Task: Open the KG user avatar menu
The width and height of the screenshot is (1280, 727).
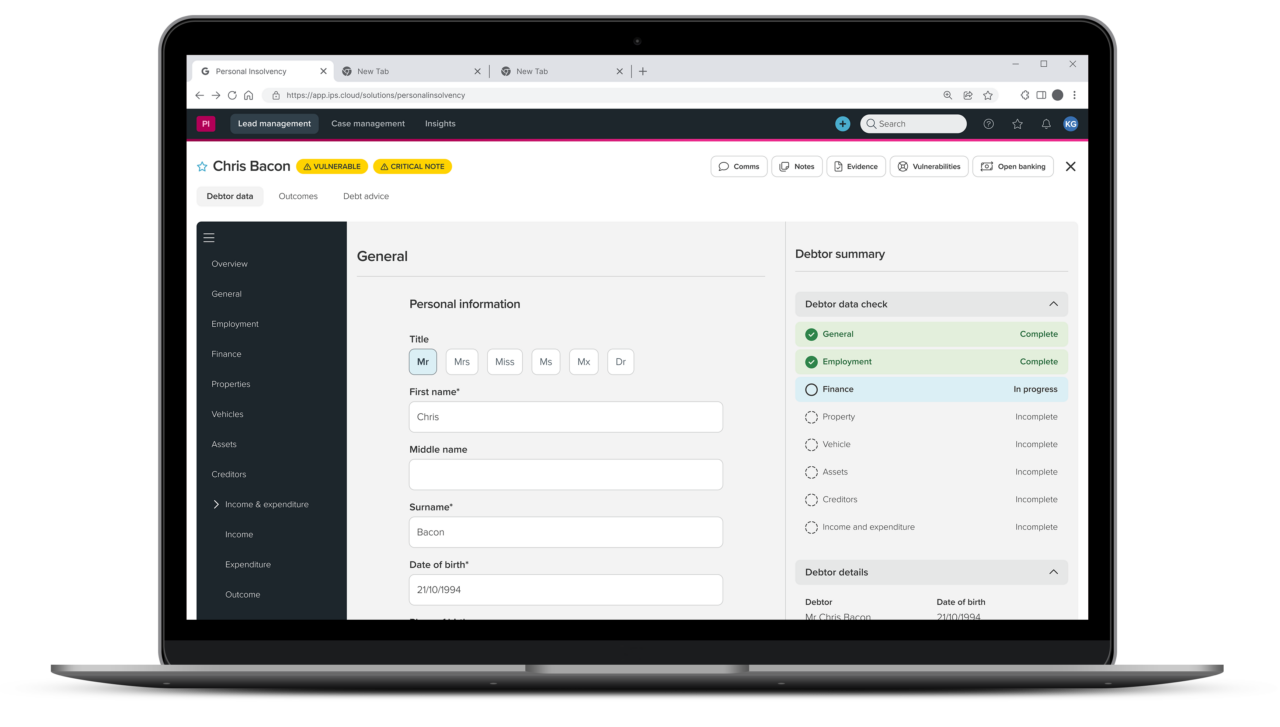Action: 1070,124
